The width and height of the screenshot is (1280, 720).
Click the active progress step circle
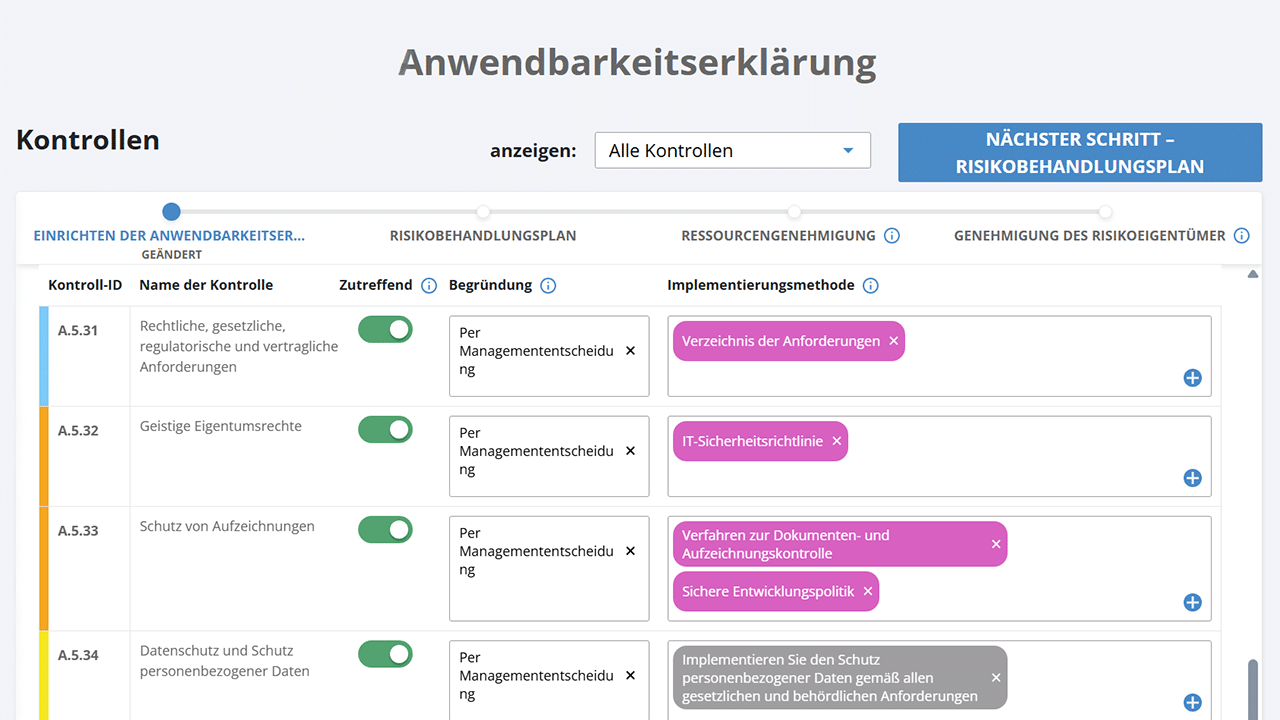[x=172, y=212]
